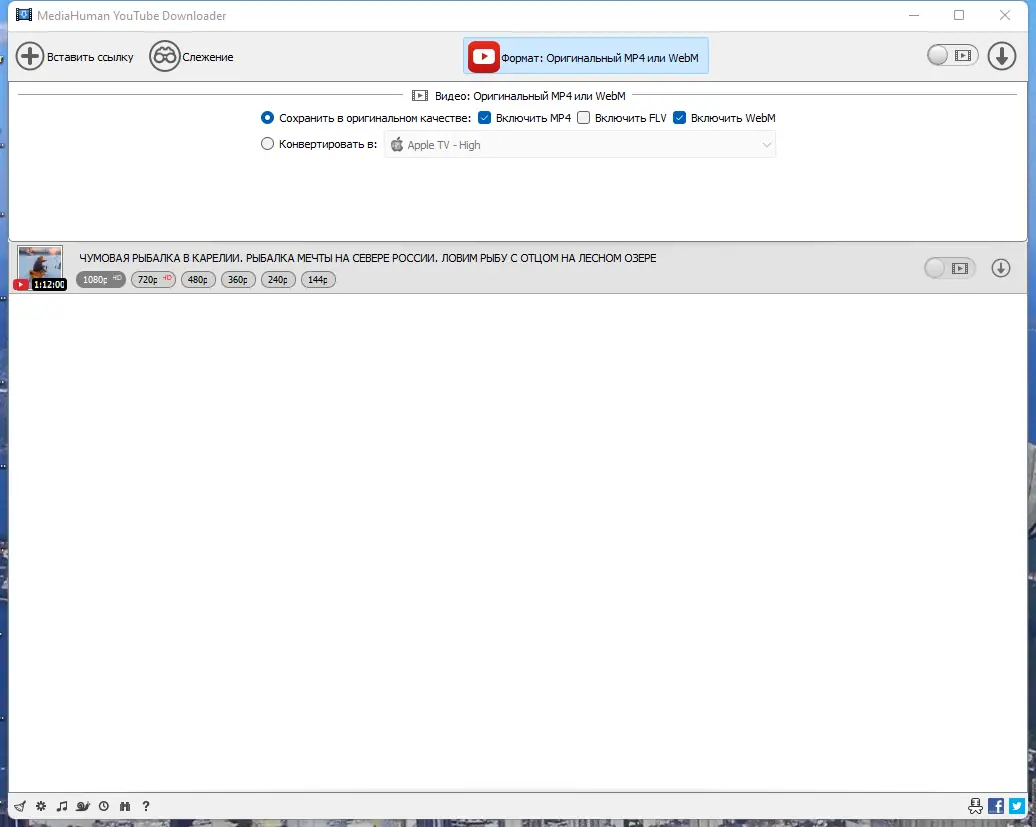This screenshot has width=1036, height=827.
Task: Click the music note icon
Action: [x=62, y=806]
